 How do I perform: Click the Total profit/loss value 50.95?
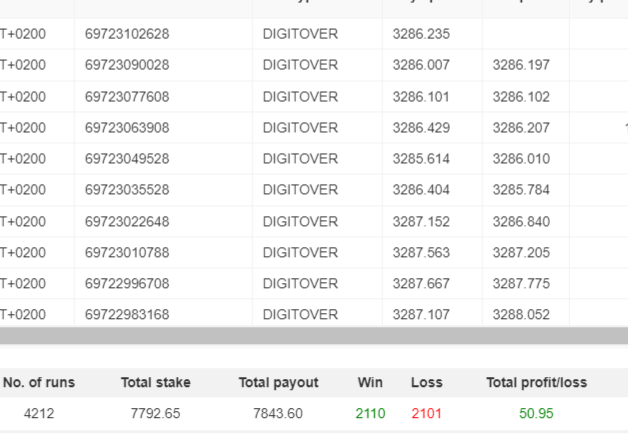point(536,415)
